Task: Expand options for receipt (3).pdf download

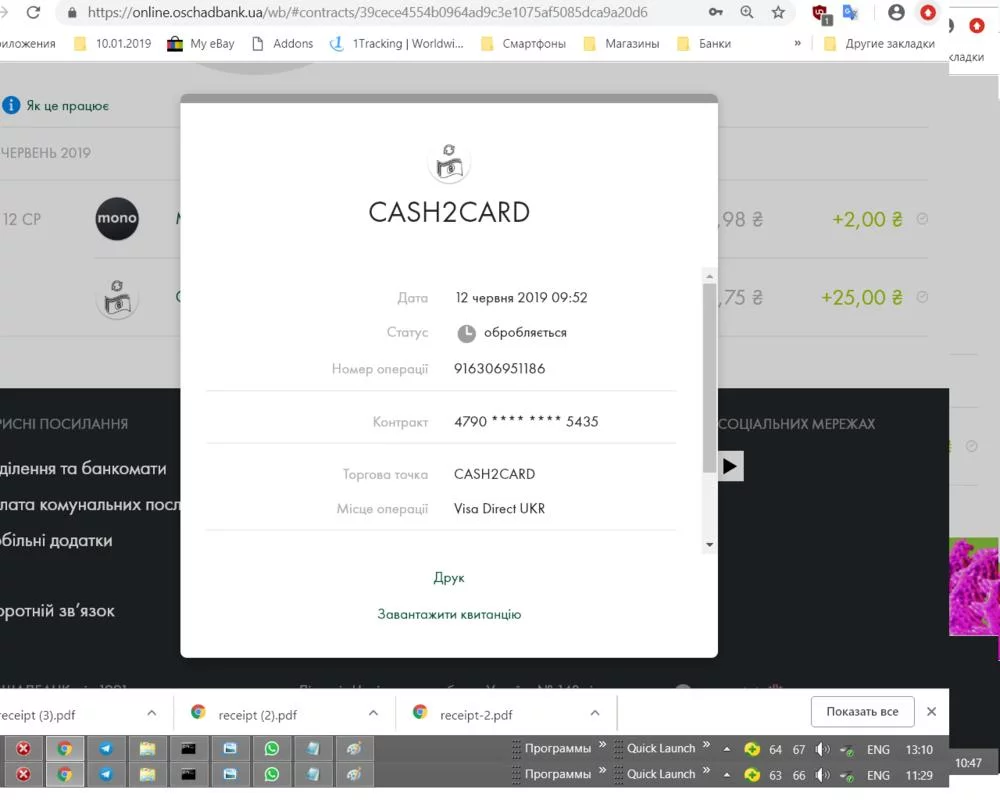Action: click(x=152, y=713)
